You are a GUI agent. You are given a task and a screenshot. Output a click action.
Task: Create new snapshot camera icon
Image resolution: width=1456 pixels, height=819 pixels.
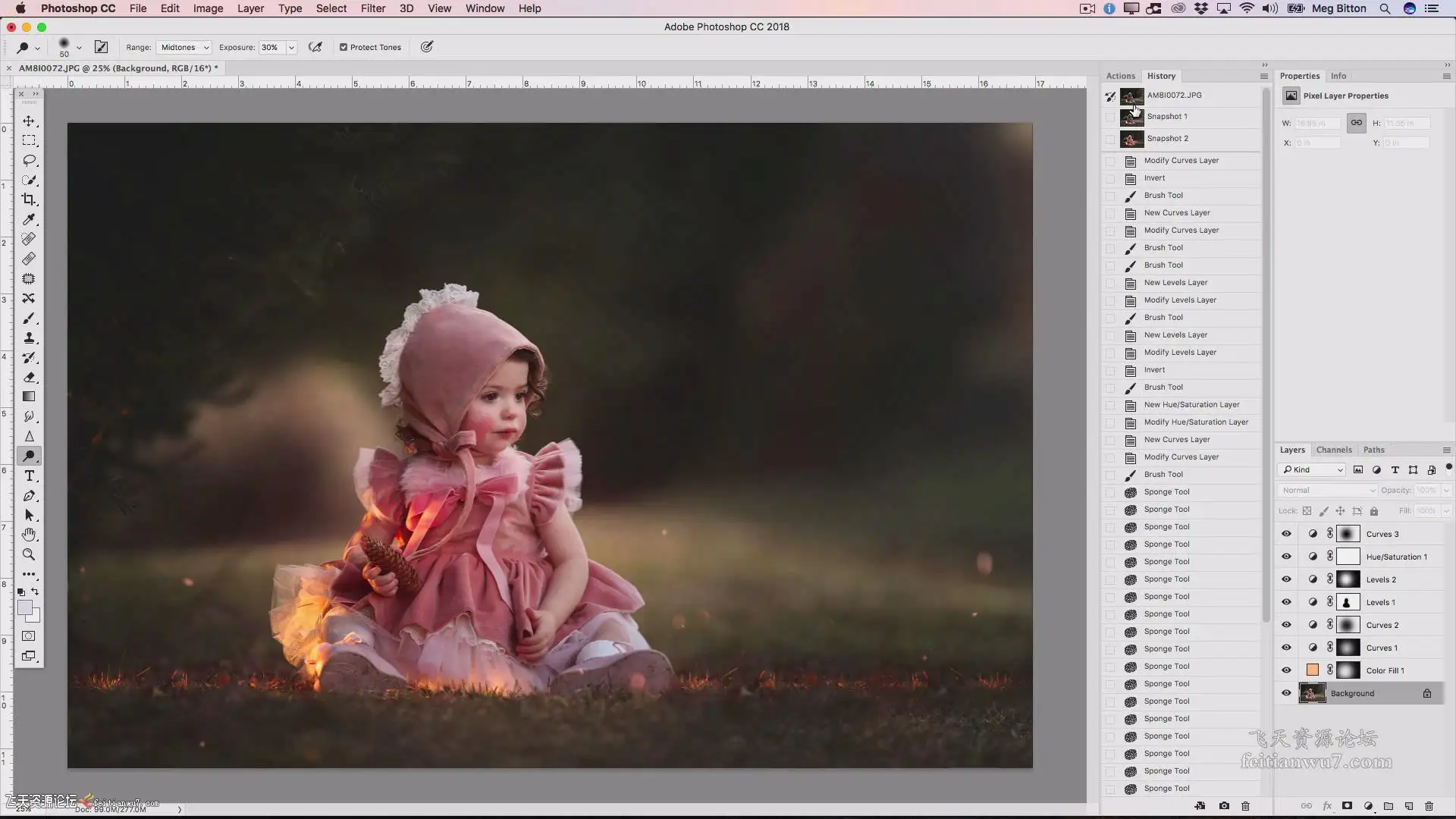click(1224, 806)
